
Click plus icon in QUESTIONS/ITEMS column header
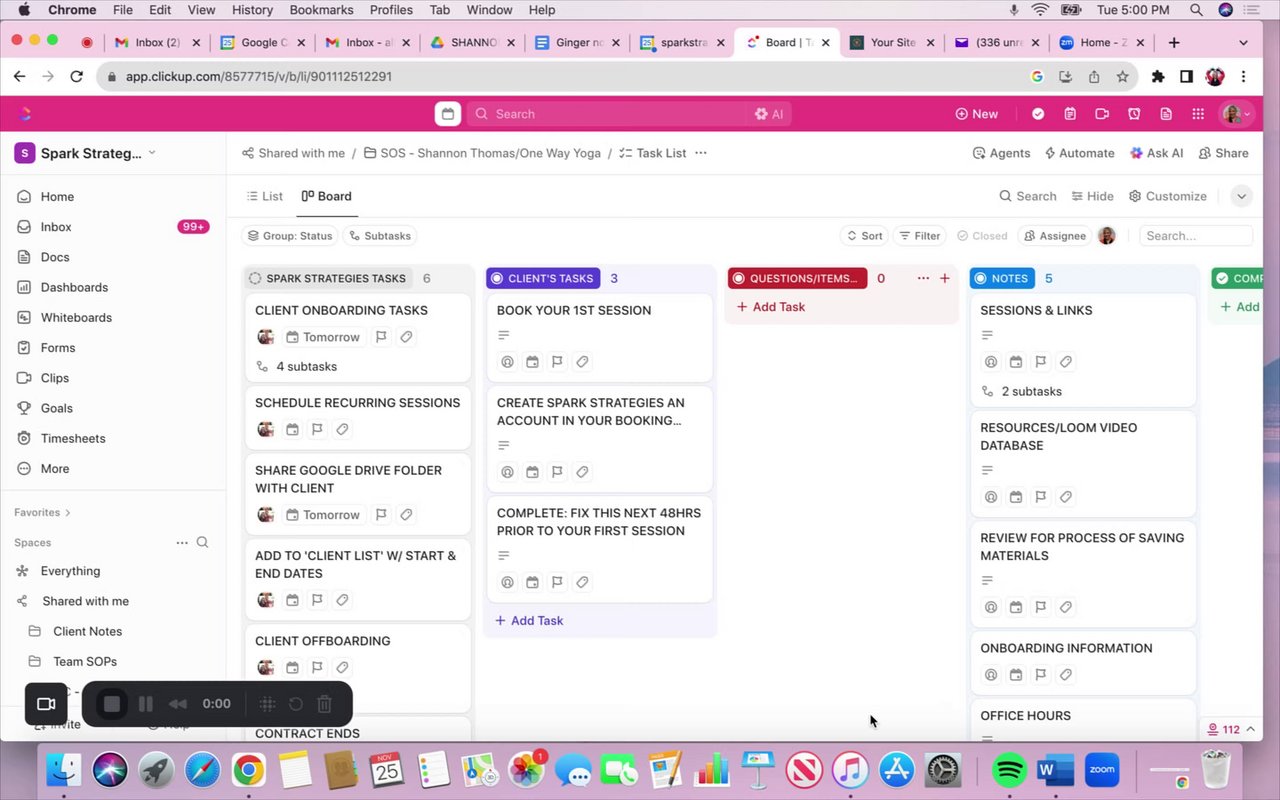pos(944,278)
